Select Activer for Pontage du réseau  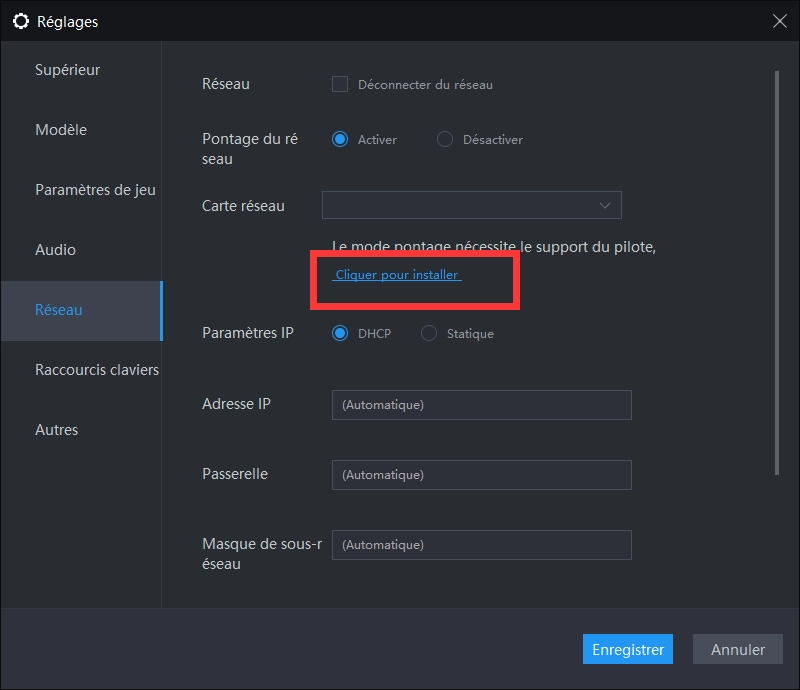pos(340,140)
